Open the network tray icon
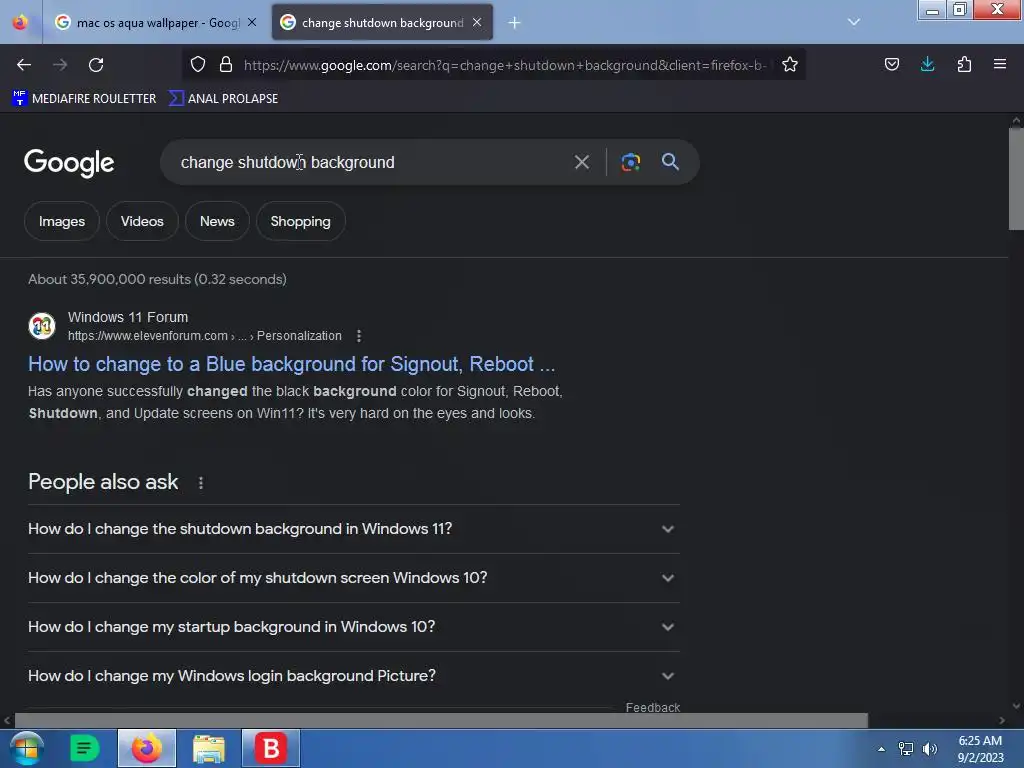Image resolution: width=1024 pixels, height=768 pixels. click(906, 749)
